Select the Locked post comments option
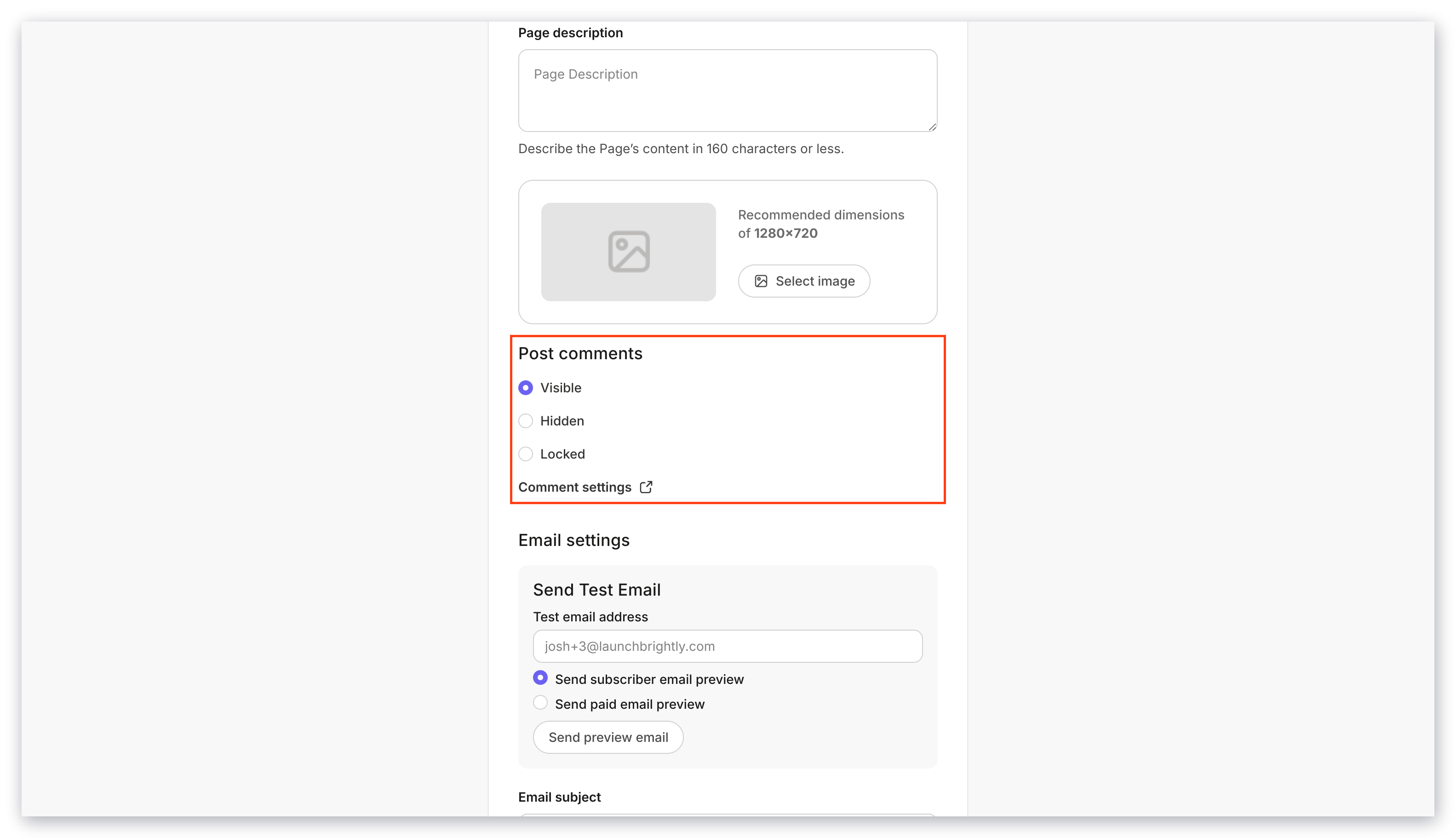This screenshot has width=1456, height=838. click(526, 454)
